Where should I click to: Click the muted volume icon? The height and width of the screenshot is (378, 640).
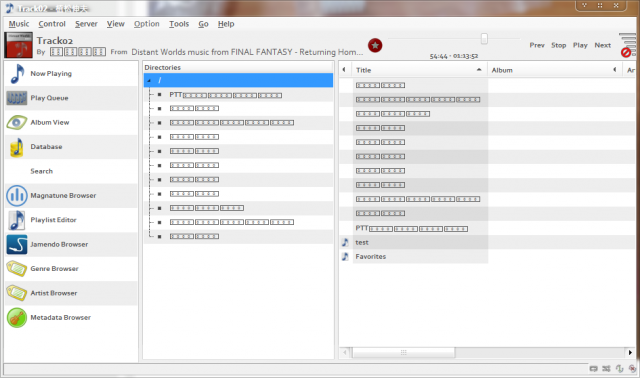628,45
